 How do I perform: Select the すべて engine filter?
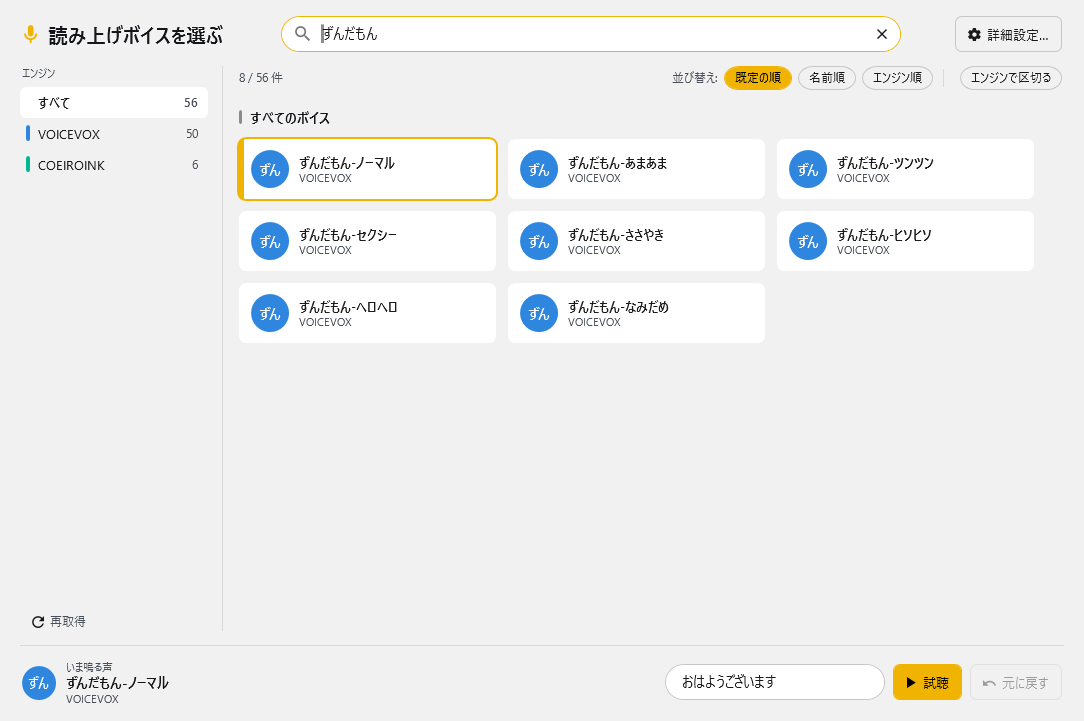click(114, 102)
